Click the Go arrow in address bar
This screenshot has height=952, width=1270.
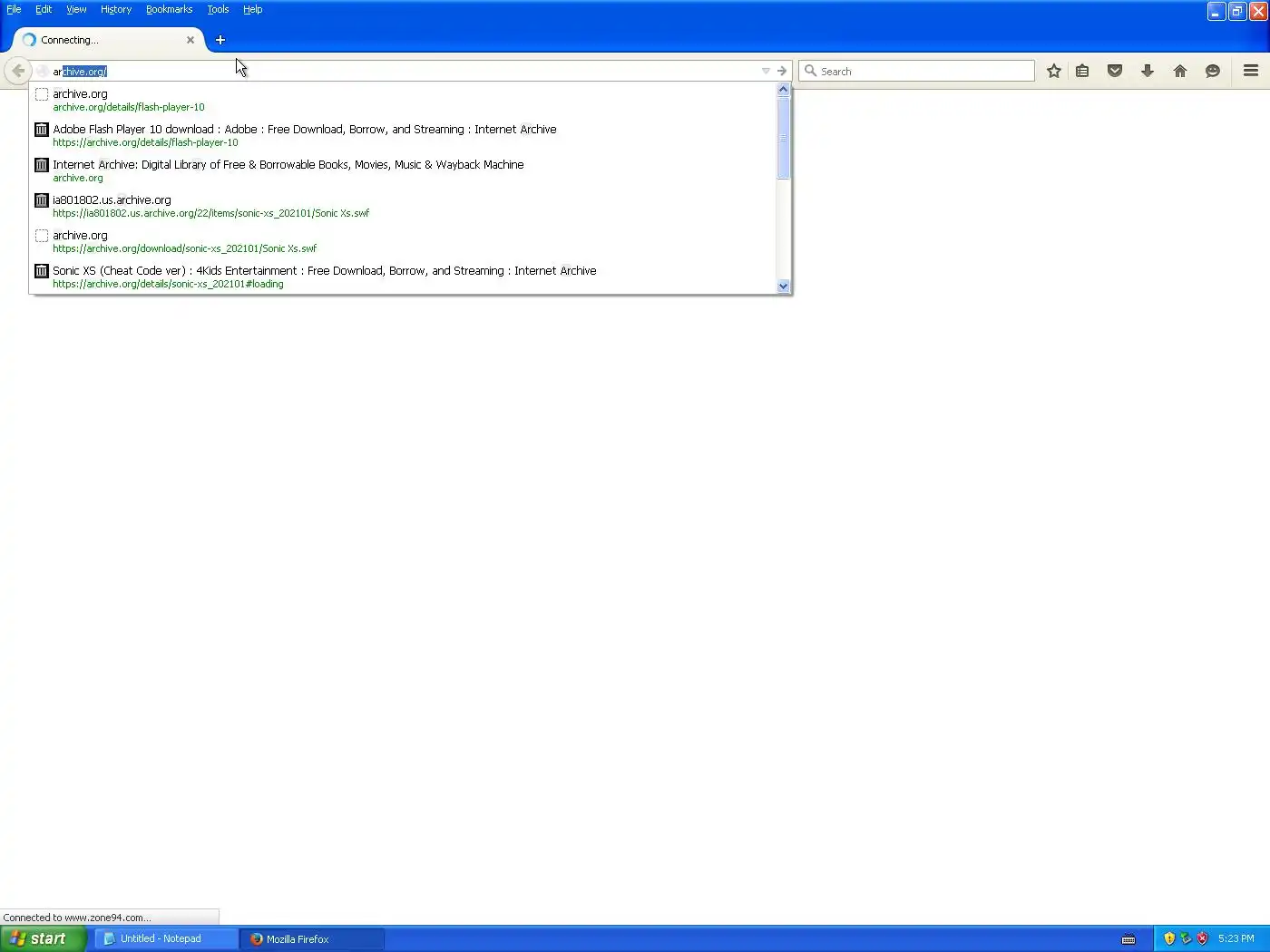782,71
